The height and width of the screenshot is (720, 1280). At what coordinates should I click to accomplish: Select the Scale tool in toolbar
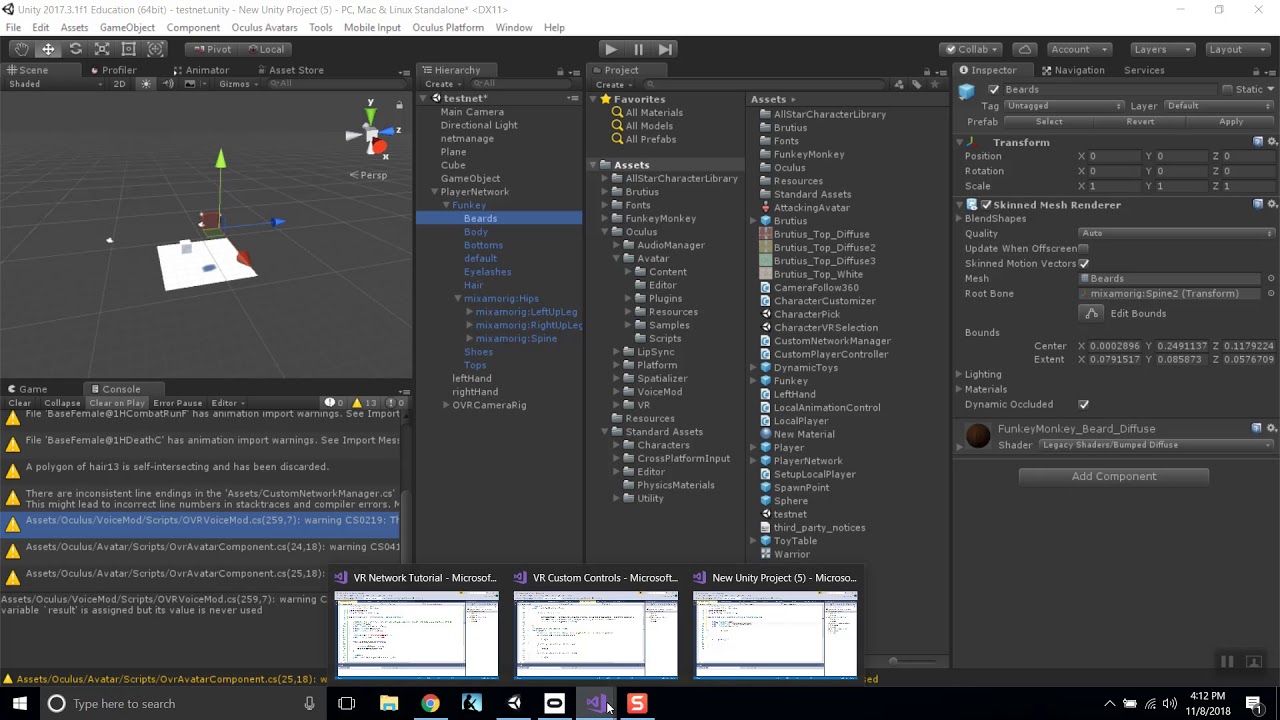[x=102, y=49]
